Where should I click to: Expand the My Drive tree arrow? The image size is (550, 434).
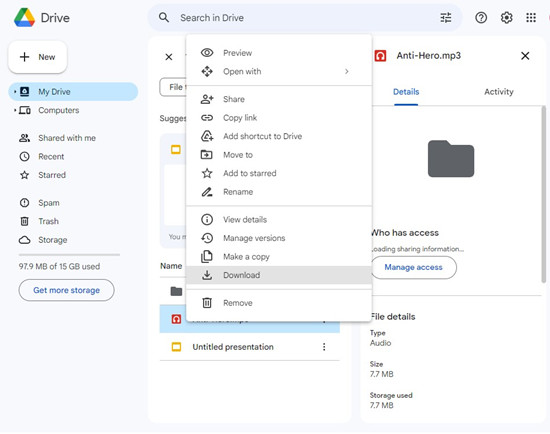[x=15, y=92]
